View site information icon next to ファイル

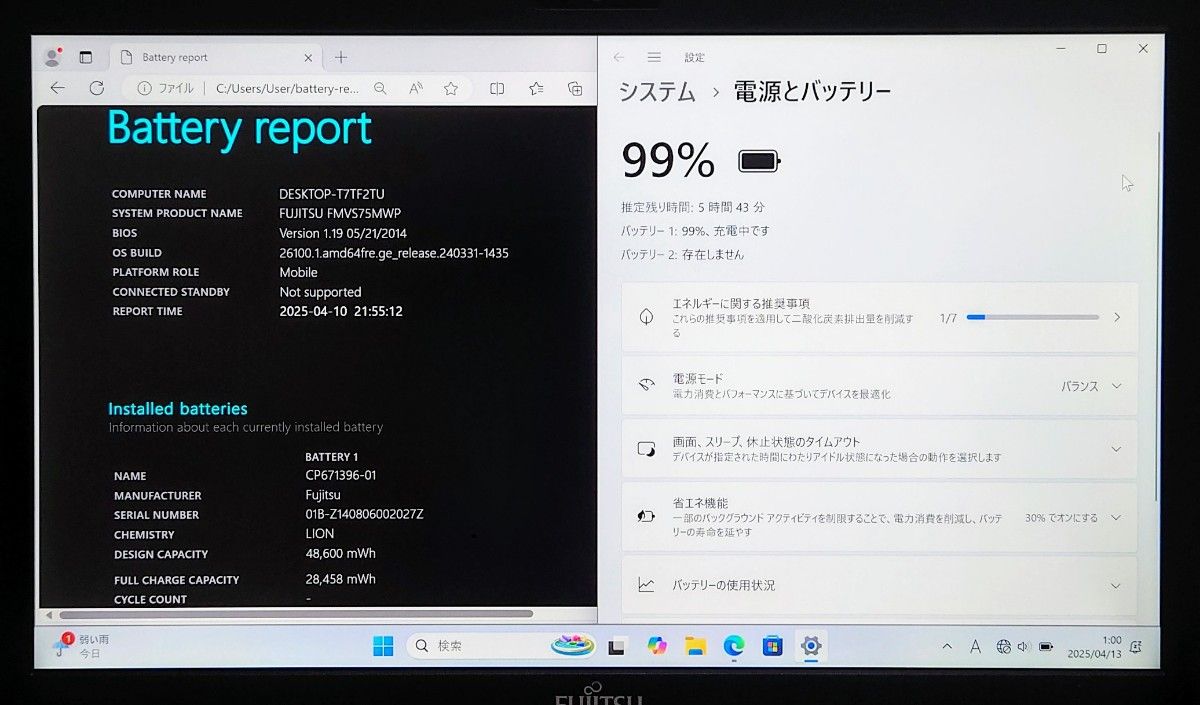coord(144,88)
